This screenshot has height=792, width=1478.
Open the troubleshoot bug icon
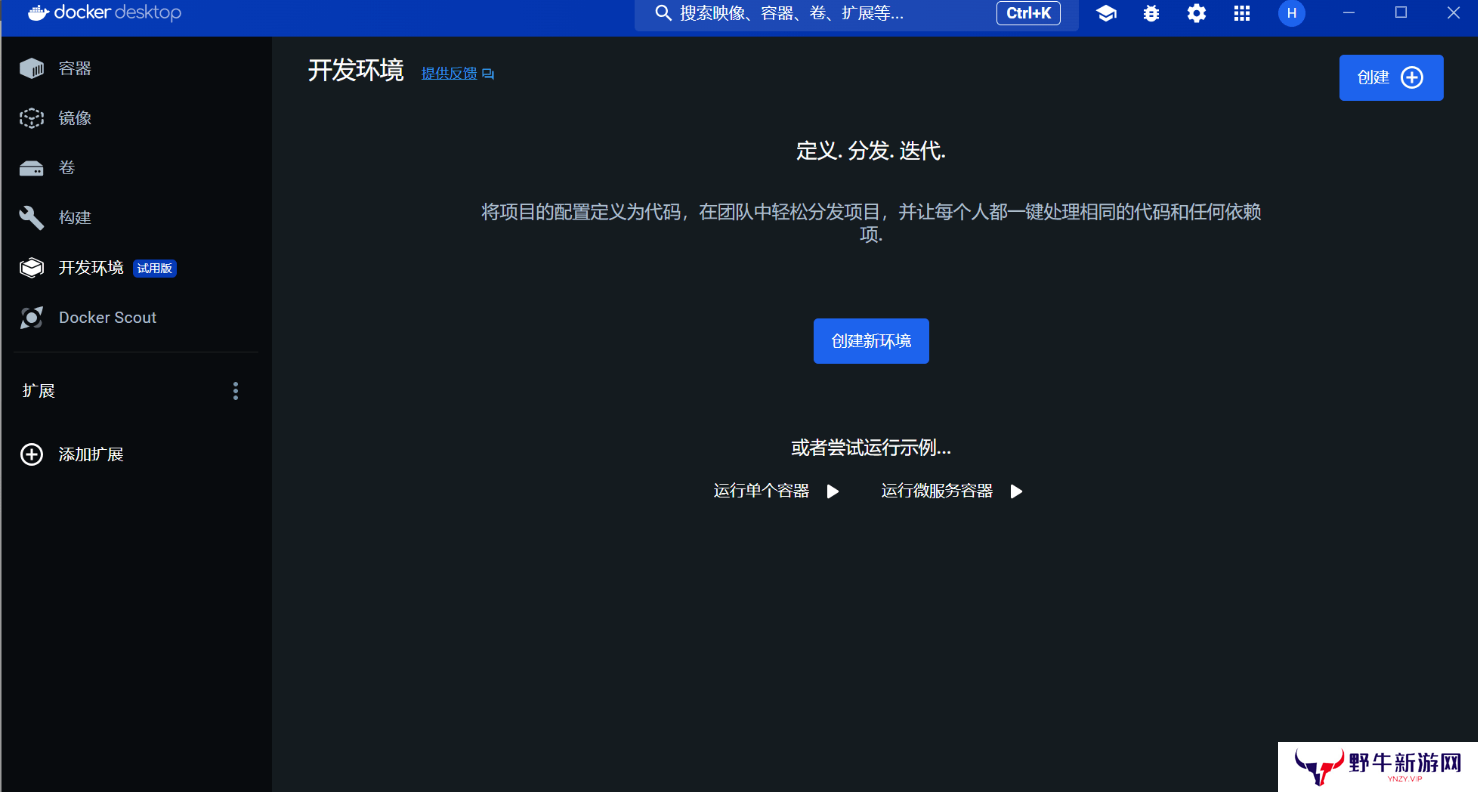tap(1151, 13)
